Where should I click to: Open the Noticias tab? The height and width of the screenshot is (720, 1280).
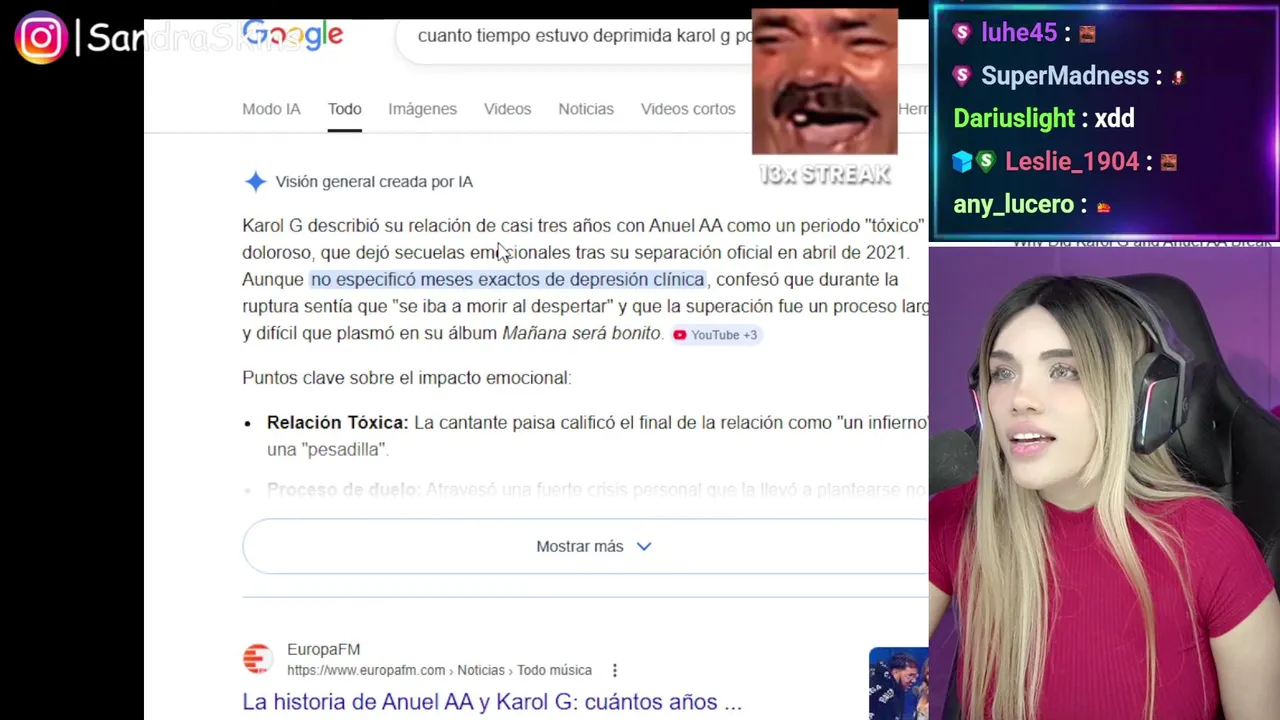click(586, 109)
